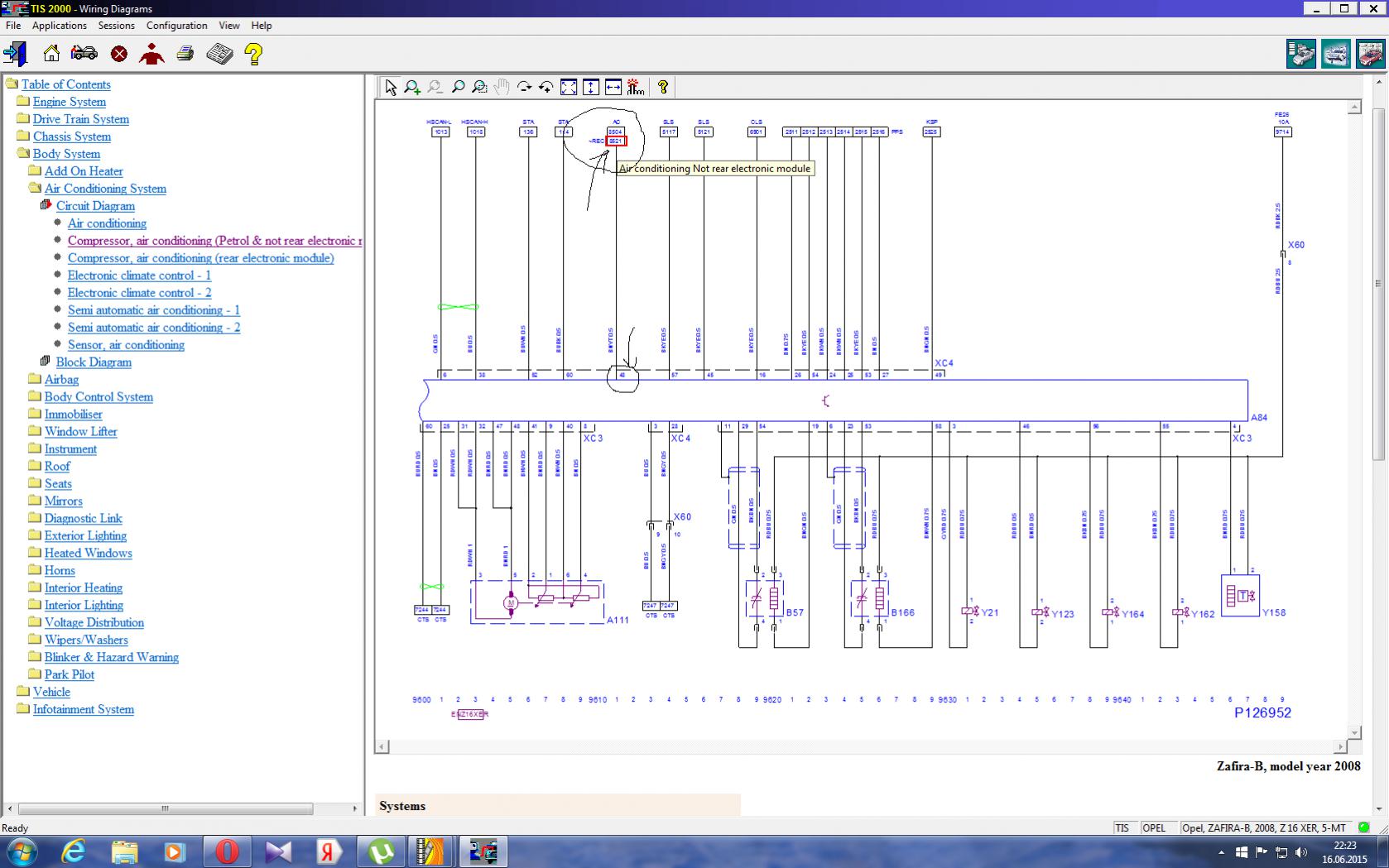
Task: Select the zoom in magnifier tool
Action: [412, 87]
